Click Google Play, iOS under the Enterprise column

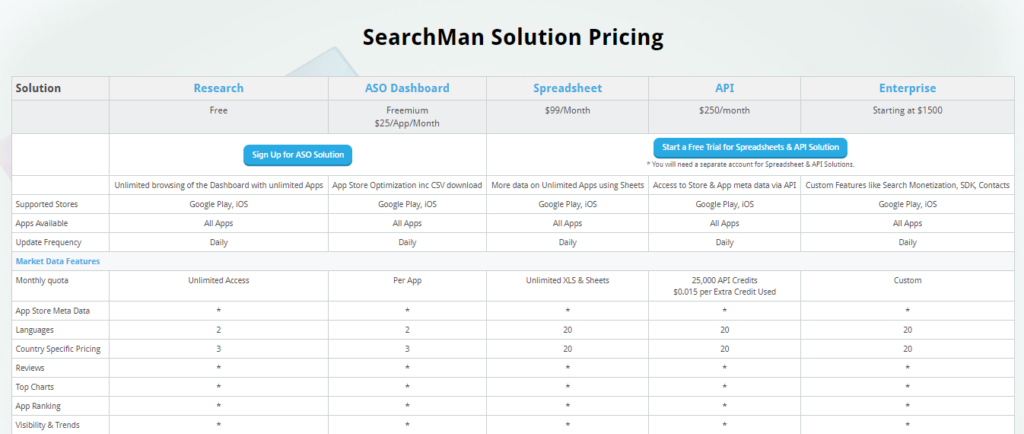point(907,204)
